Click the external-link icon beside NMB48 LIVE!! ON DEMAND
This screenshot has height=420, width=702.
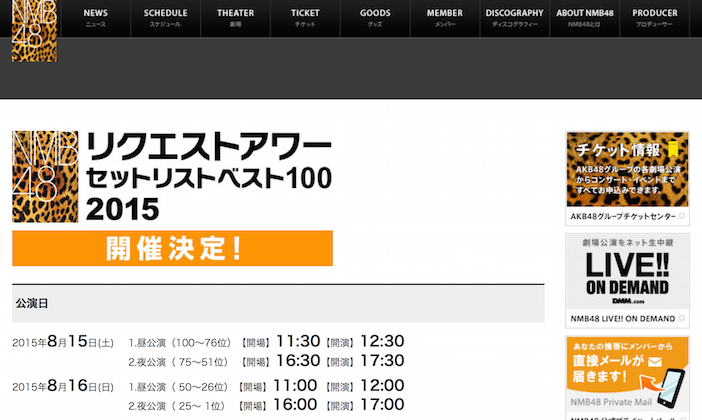click(682, 318)
